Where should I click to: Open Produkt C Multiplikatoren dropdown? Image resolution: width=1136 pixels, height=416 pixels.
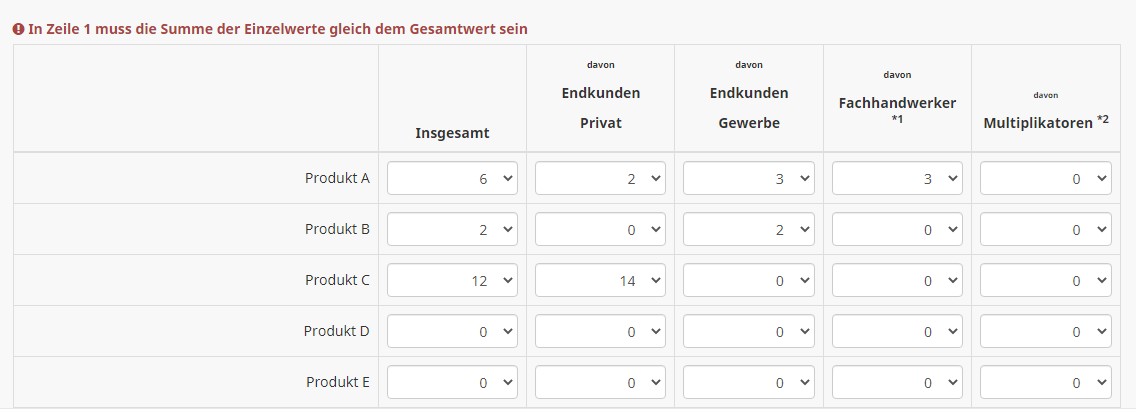pyautogui.click(x=1045, y=280)
